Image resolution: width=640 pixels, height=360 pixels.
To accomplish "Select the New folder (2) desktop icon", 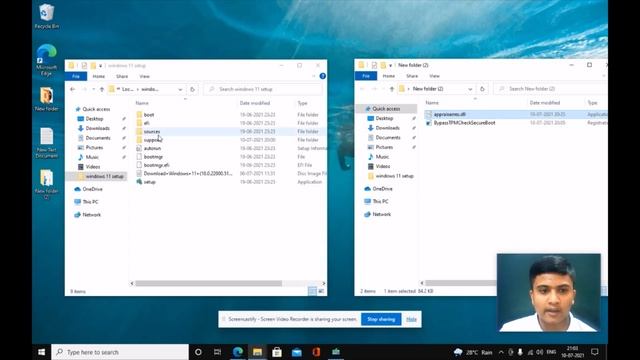I will tap(47, 184).
